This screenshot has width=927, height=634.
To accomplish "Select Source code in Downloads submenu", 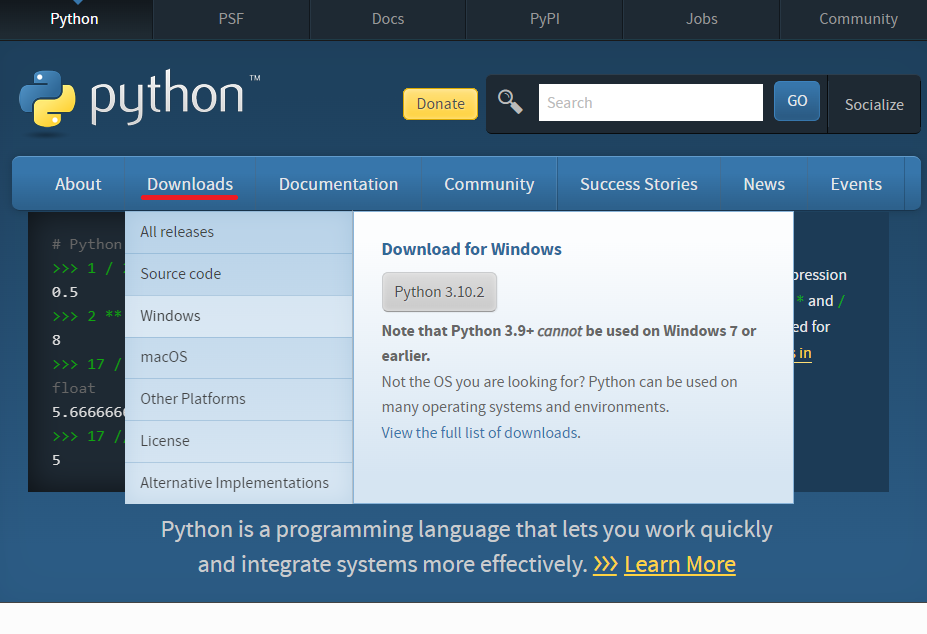I will (x=239, y=274).
